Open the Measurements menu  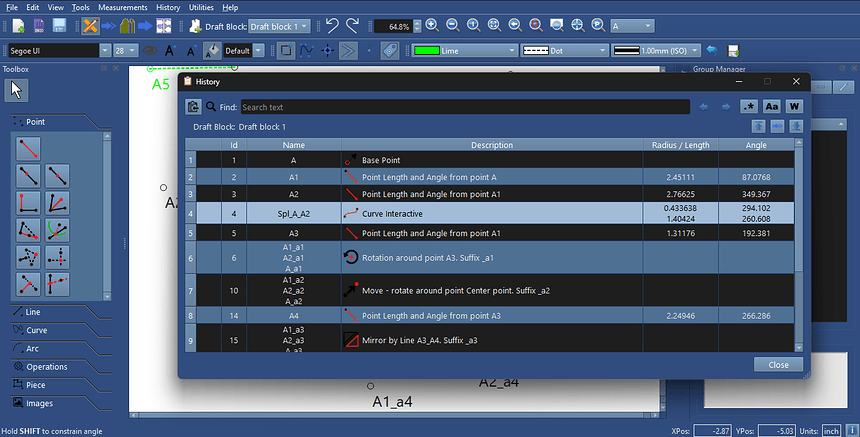[x=123, y=7]
